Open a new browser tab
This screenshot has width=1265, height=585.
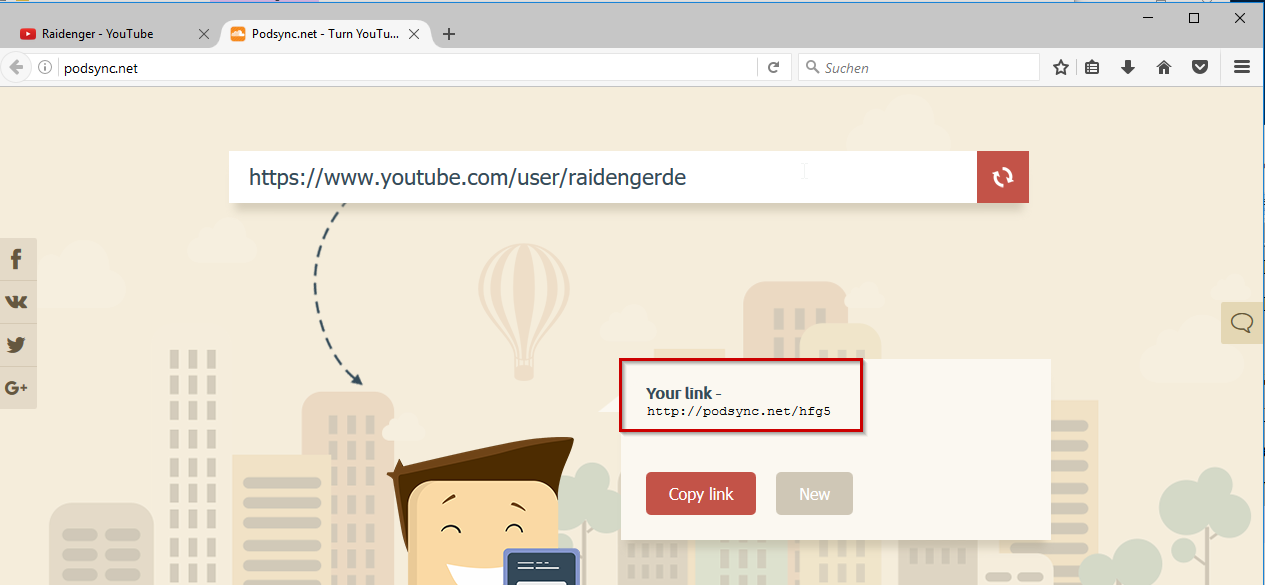click(449, 34)
